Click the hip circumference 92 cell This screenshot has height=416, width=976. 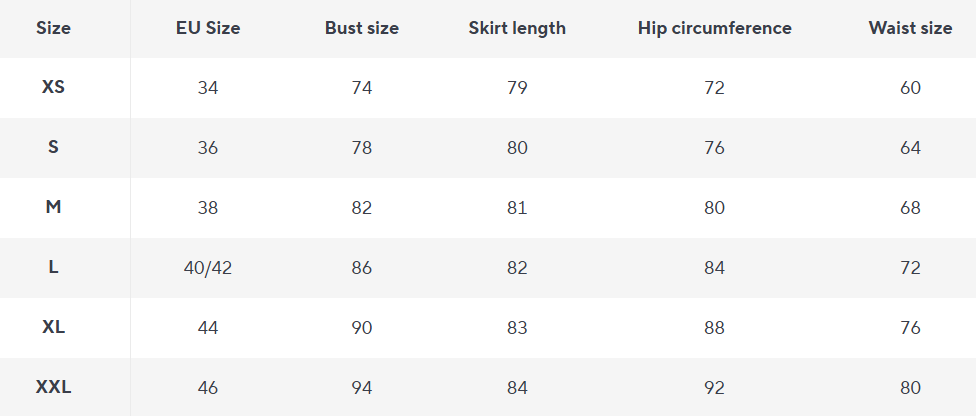(714, 388)
